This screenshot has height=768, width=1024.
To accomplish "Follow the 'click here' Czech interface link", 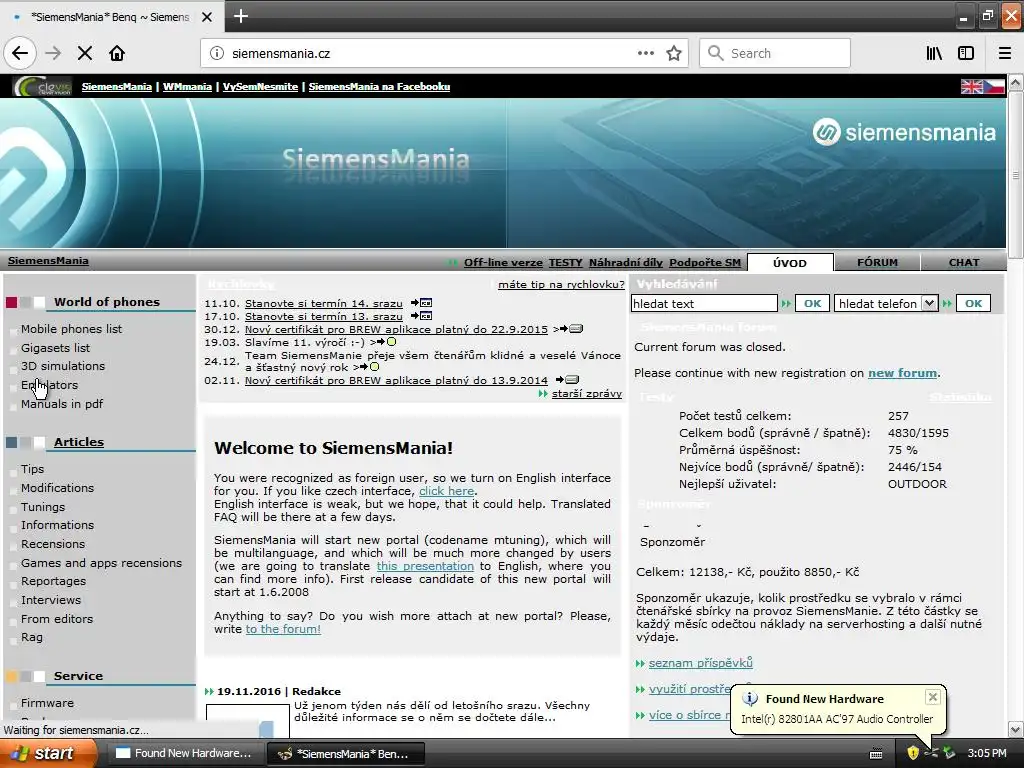I will (447, 490).
